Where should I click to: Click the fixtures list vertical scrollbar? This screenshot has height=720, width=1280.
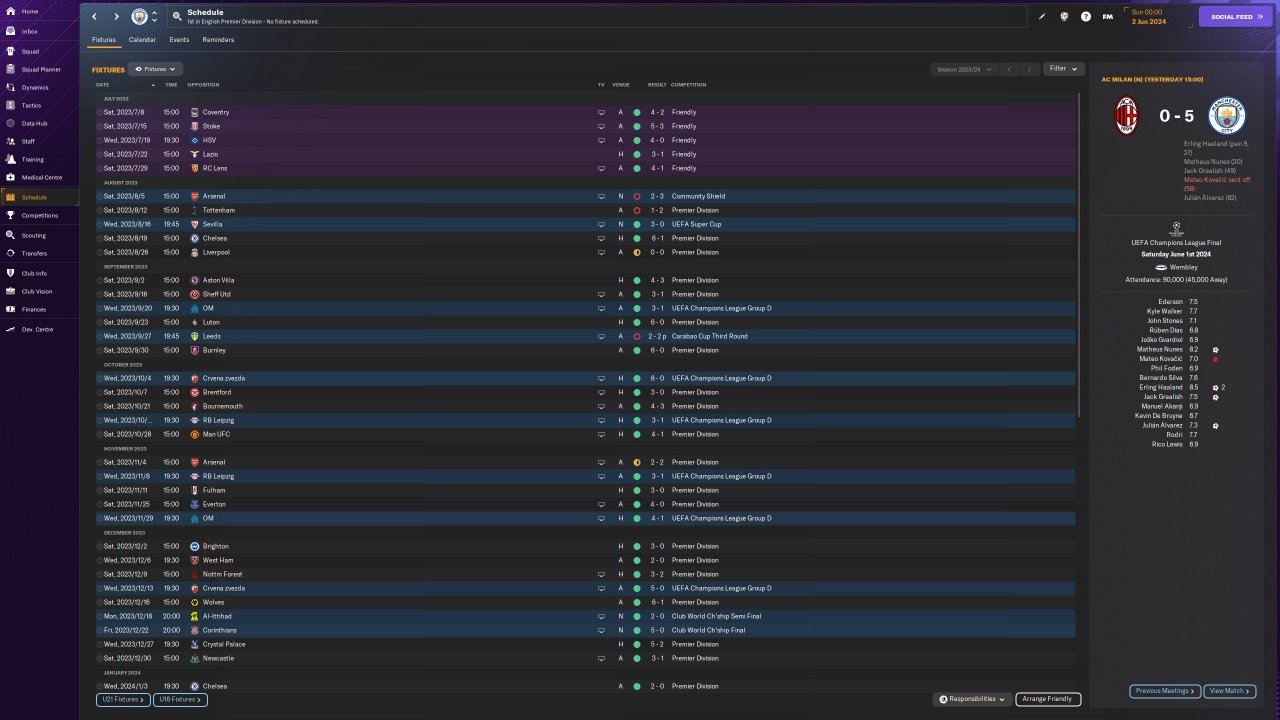(x=1080, y=255)
